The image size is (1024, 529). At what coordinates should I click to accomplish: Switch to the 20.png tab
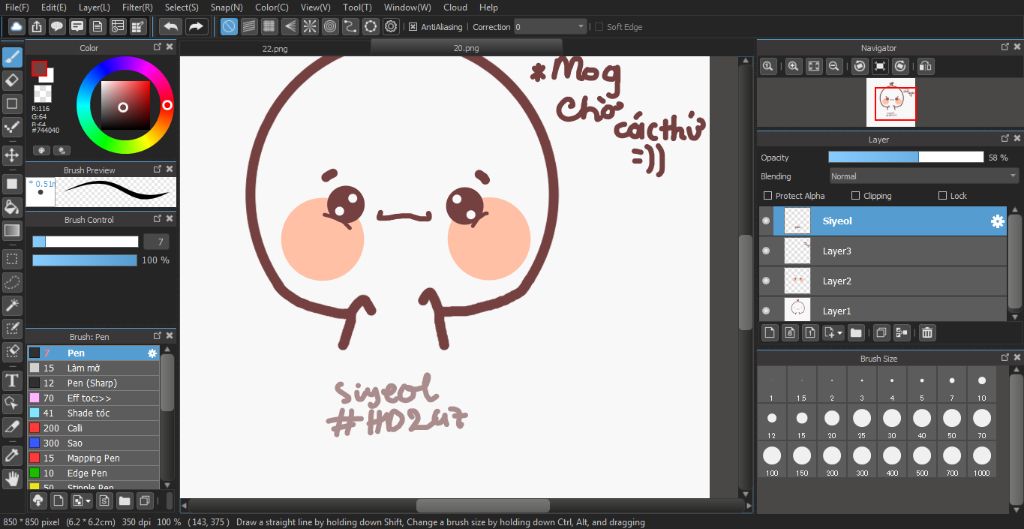[466, 48]
